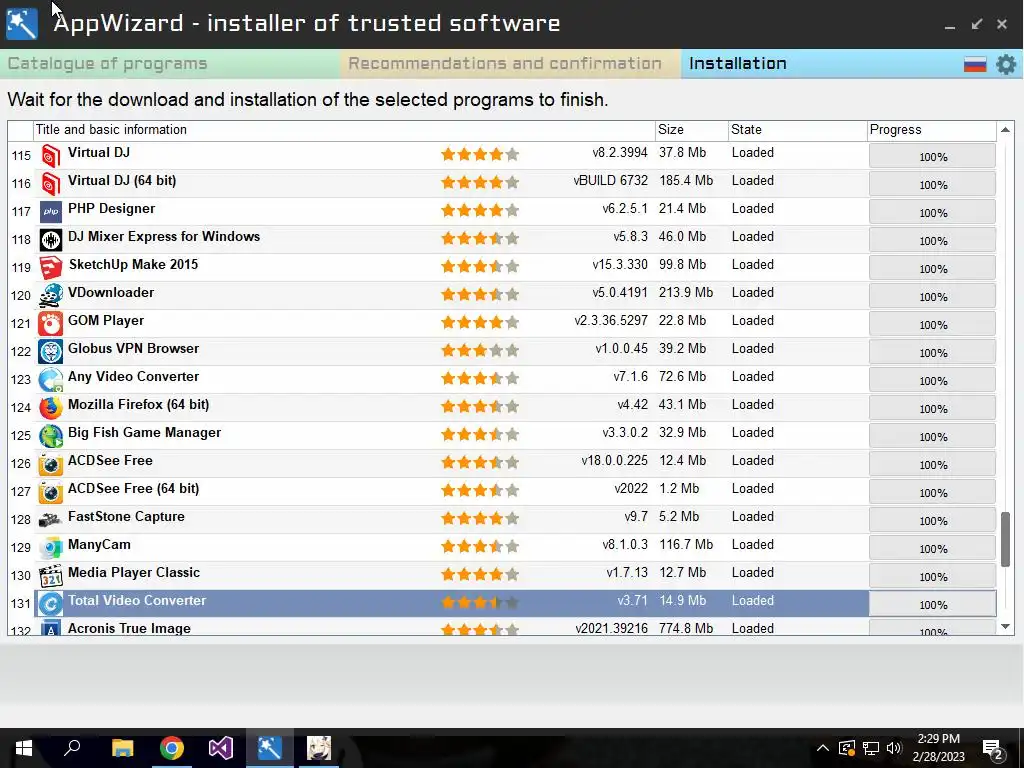Click the Globus VPN Browser icon
The height and width of the screenshot is (768, 1024).
point(50,352)
